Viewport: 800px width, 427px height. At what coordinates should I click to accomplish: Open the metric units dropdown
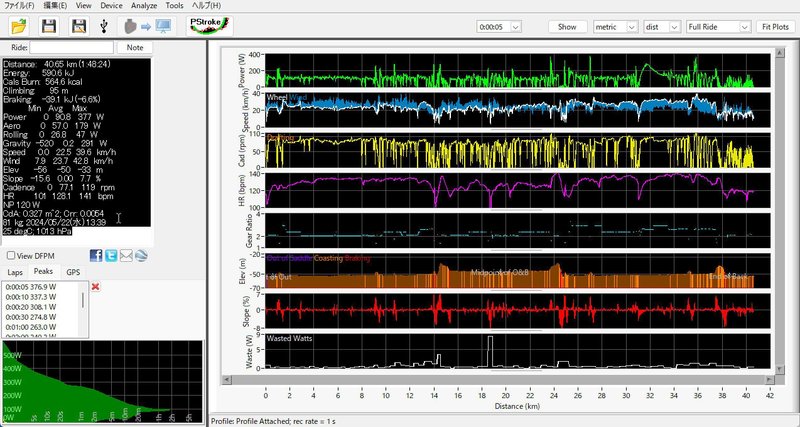point(632,27)
